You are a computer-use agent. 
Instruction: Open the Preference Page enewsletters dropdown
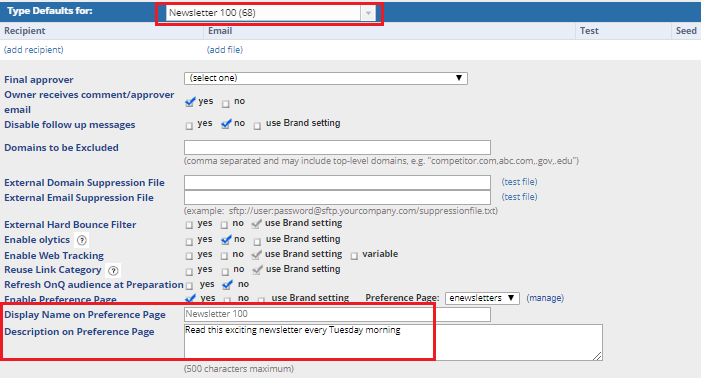point(482,298)
